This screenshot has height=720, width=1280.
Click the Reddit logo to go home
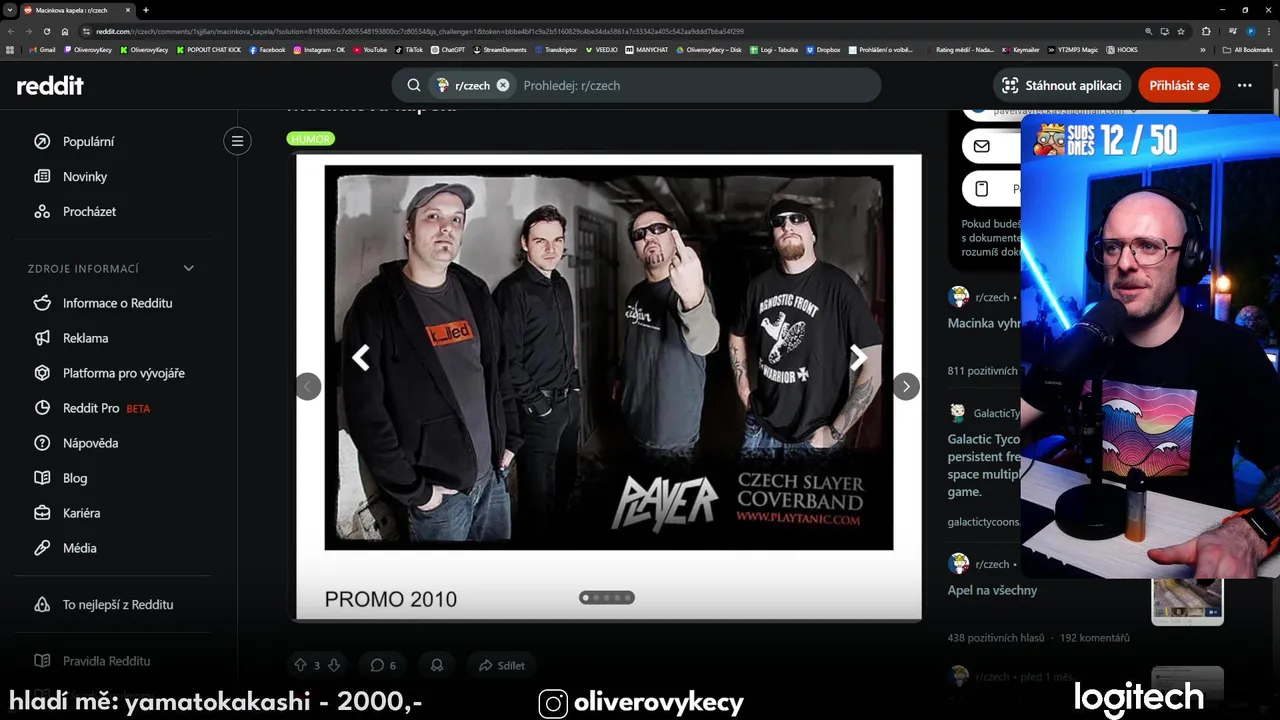(x=50, y=85)
